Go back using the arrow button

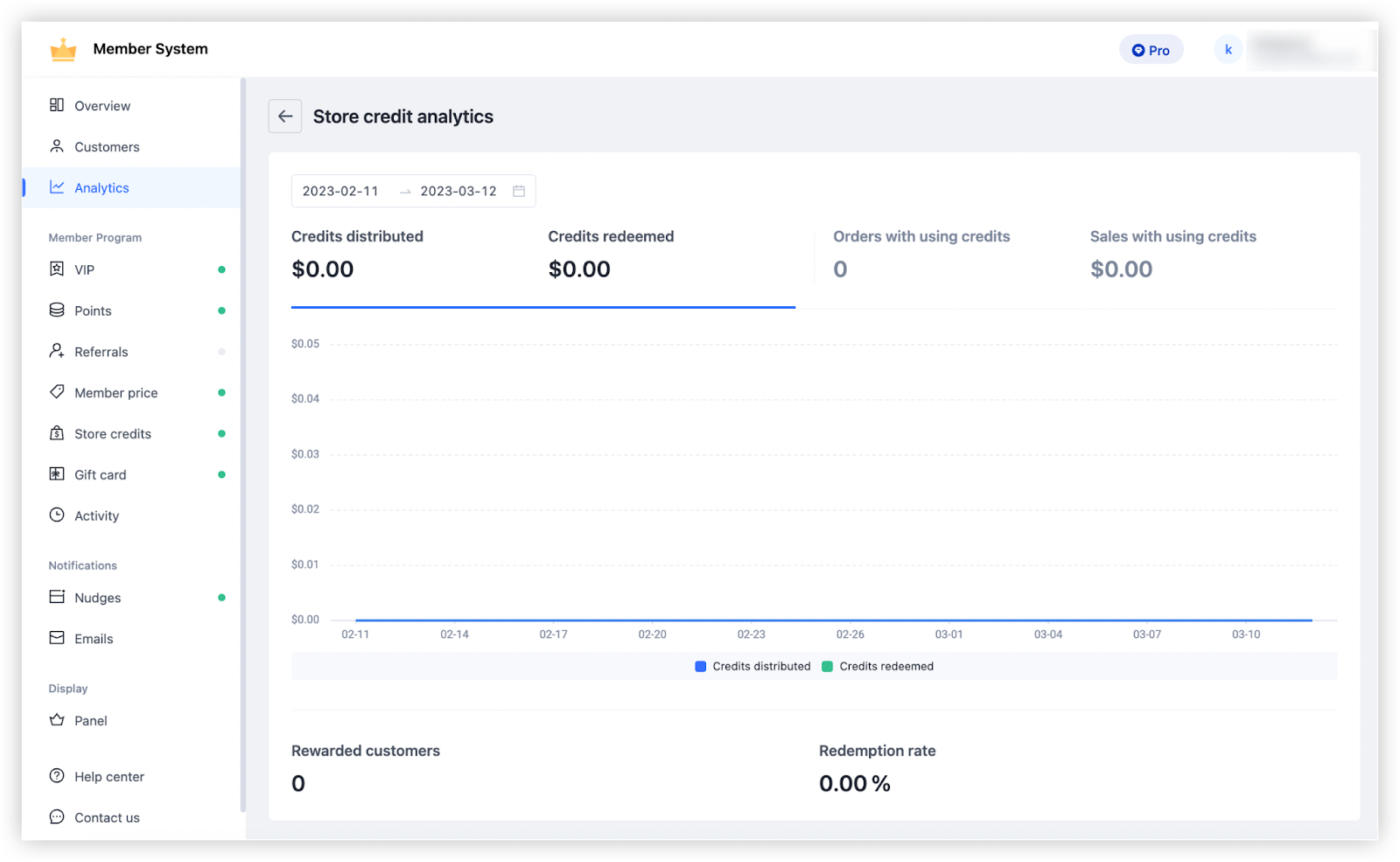(284, 116)
